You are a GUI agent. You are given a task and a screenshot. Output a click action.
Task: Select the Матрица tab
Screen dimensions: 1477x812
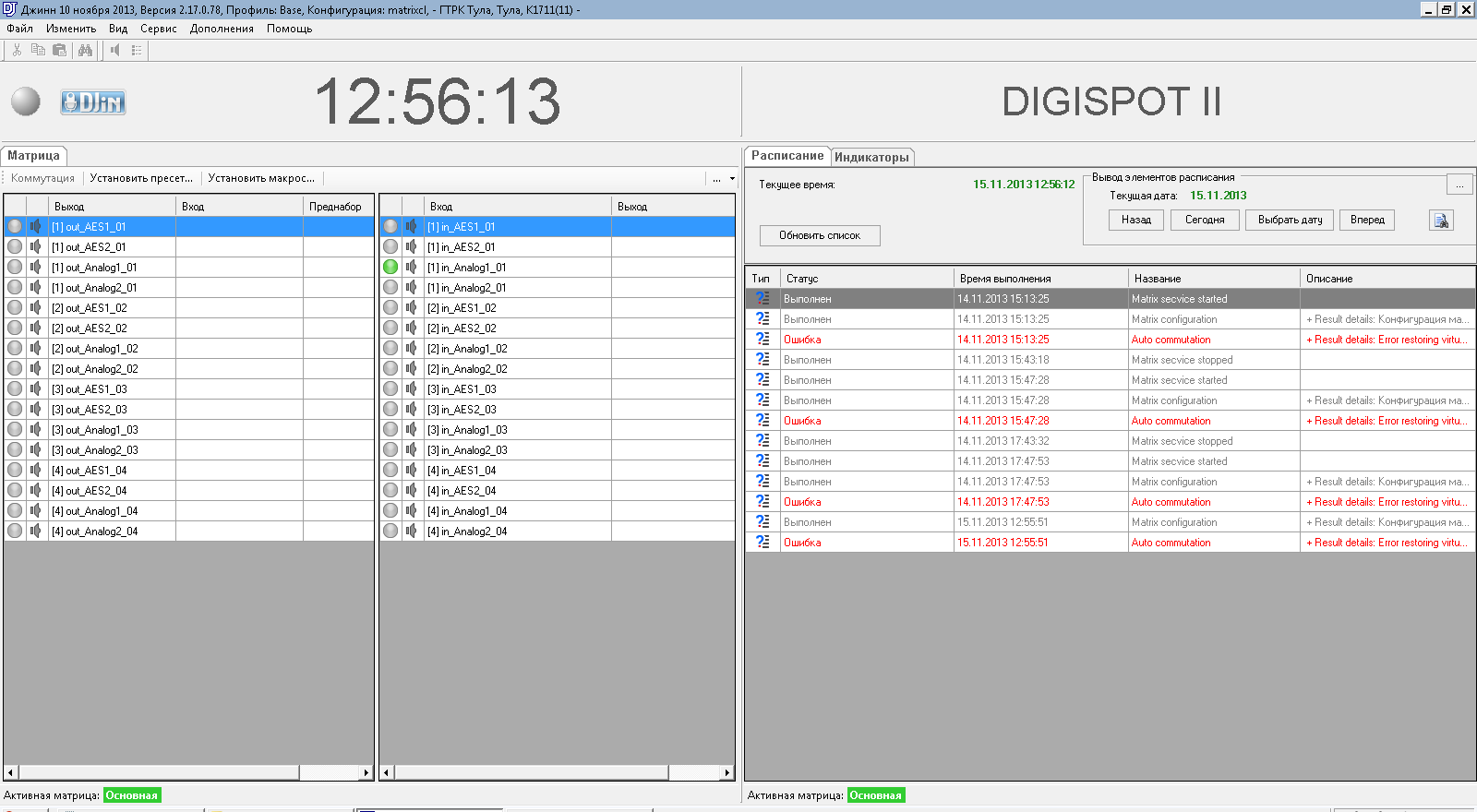[x=34, y=156]
